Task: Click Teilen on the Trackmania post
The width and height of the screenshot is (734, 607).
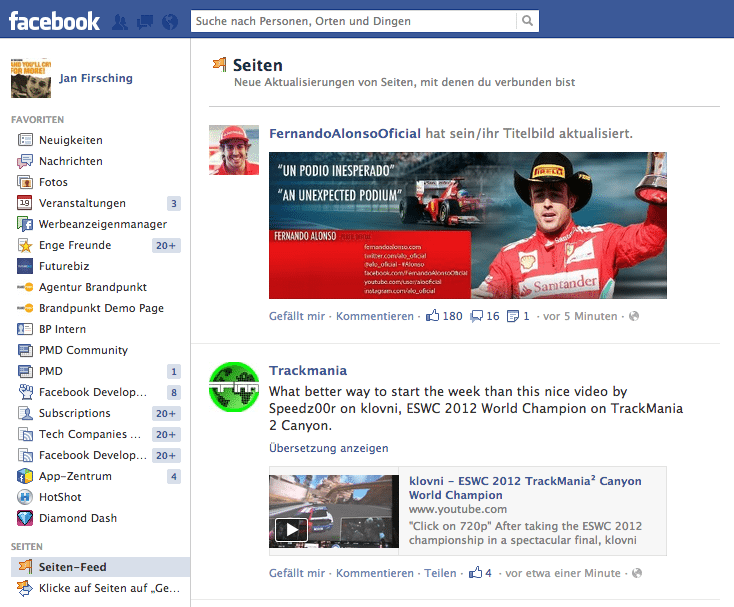Action: tap(440, 573)
